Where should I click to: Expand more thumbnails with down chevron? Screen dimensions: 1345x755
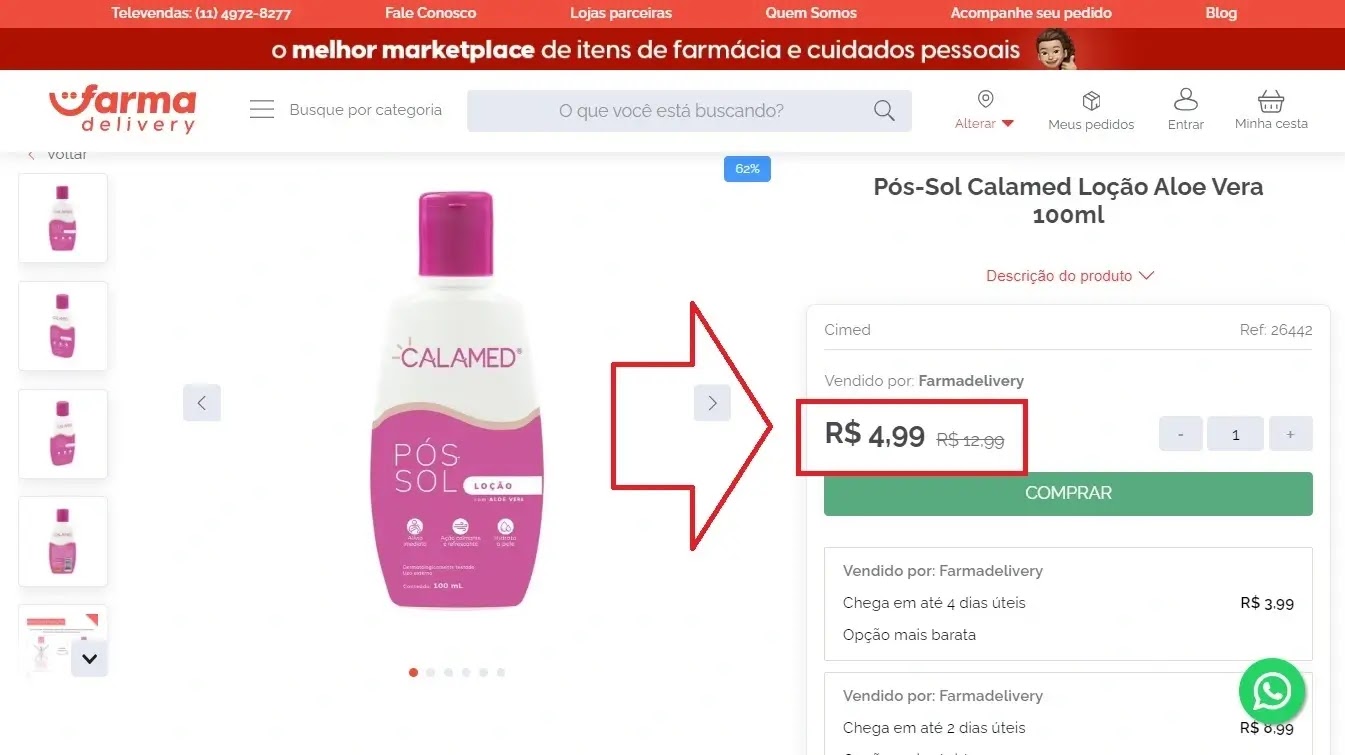pos(89,659)
